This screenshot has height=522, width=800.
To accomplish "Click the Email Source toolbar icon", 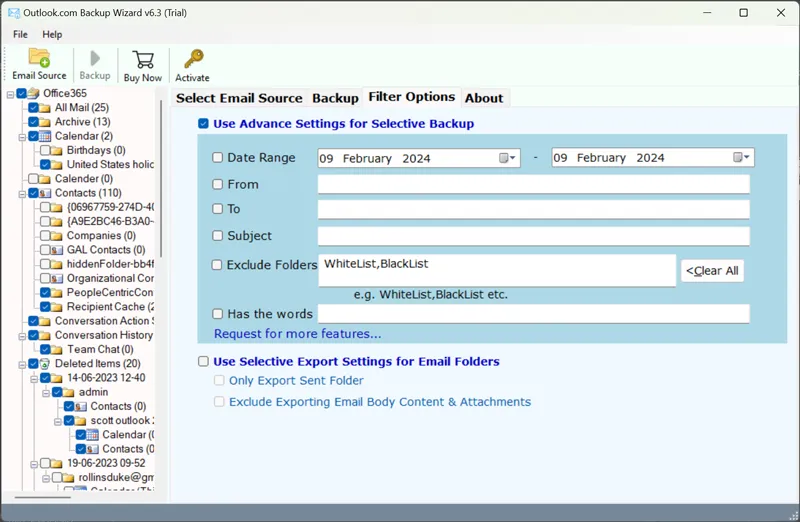I will (39, 58).
